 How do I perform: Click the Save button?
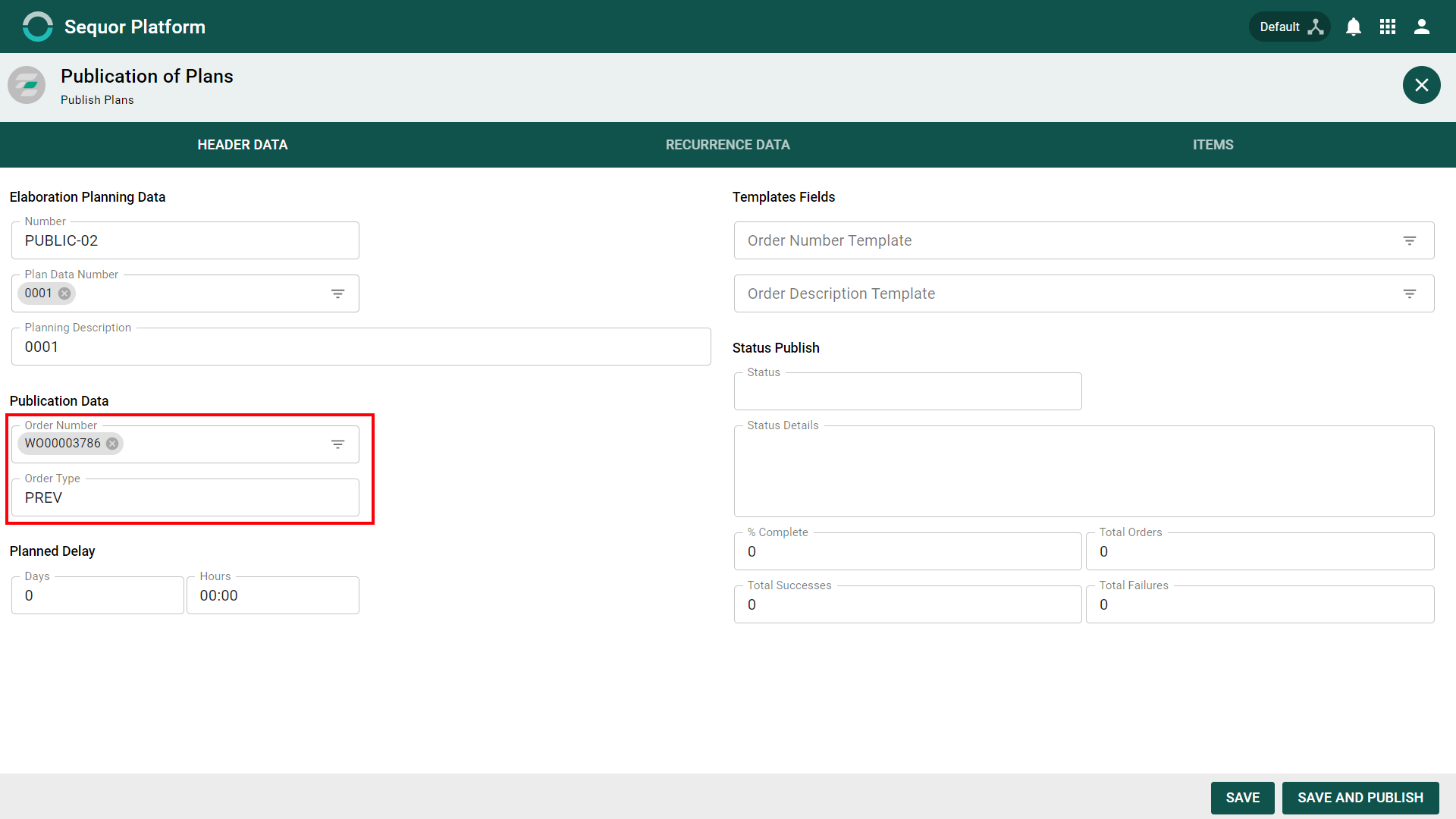tap(1242, 798)
